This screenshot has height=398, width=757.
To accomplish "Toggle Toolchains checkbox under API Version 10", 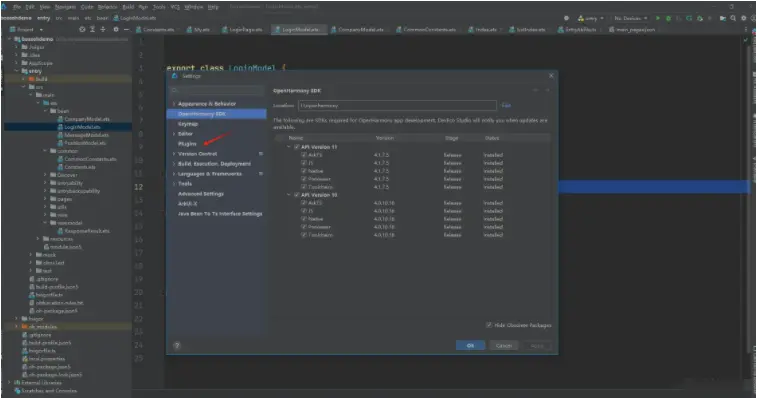I will pyautogui.click(x=304, y=235).
